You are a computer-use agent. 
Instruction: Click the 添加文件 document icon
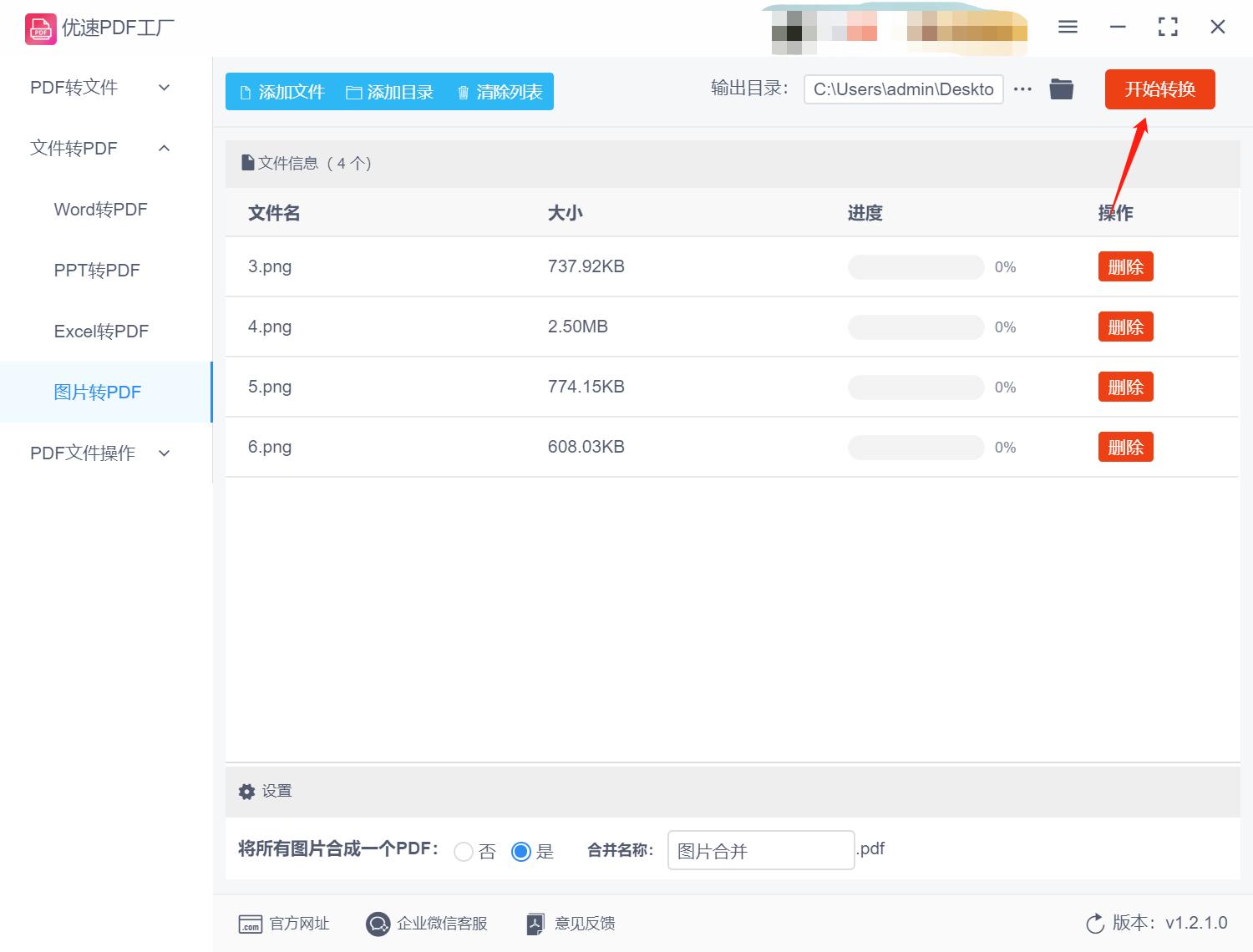point(246,92)
